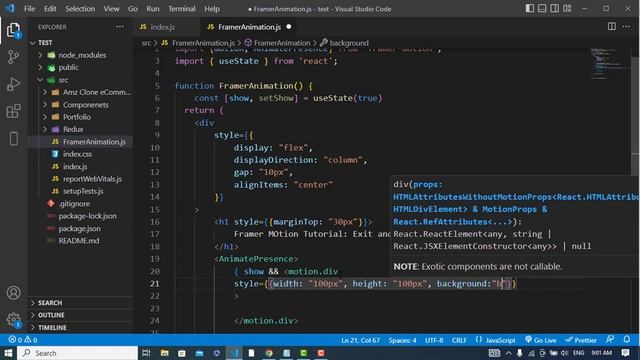Open Chrome from the taskbar
Image resolution: width=640 pixels, height=360 pixels.
click(x=269, y=353)
